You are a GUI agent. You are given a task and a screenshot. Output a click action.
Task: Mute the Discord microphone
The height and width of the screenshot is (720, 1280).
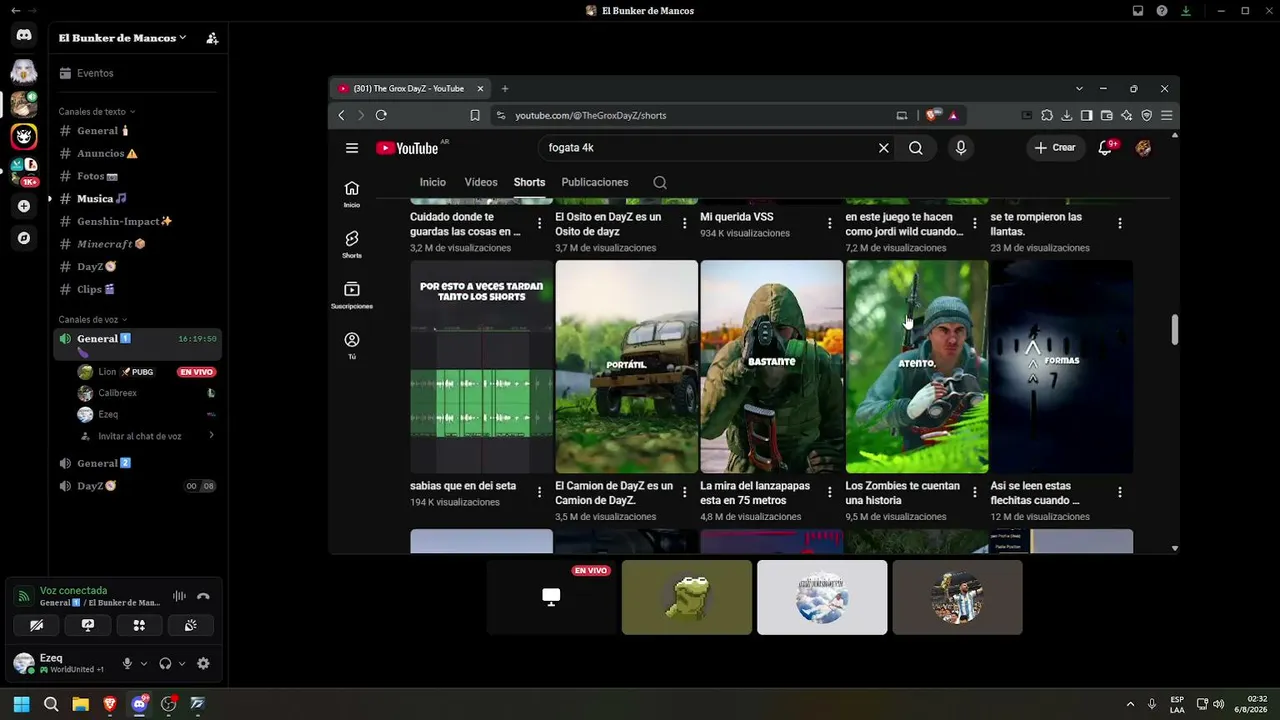[x=127, y=663]
